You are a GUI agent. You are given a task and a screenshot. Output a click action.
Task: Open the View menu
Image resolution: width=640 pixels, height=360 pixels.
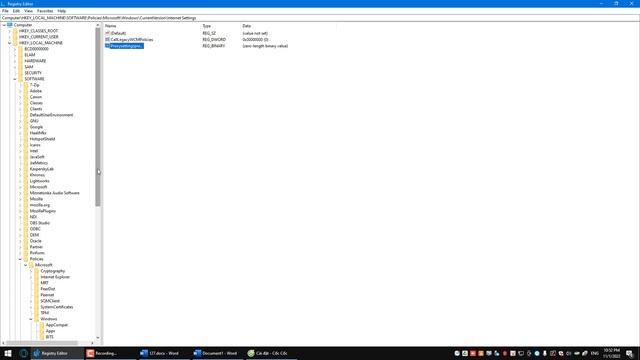(x=28, y=11)
